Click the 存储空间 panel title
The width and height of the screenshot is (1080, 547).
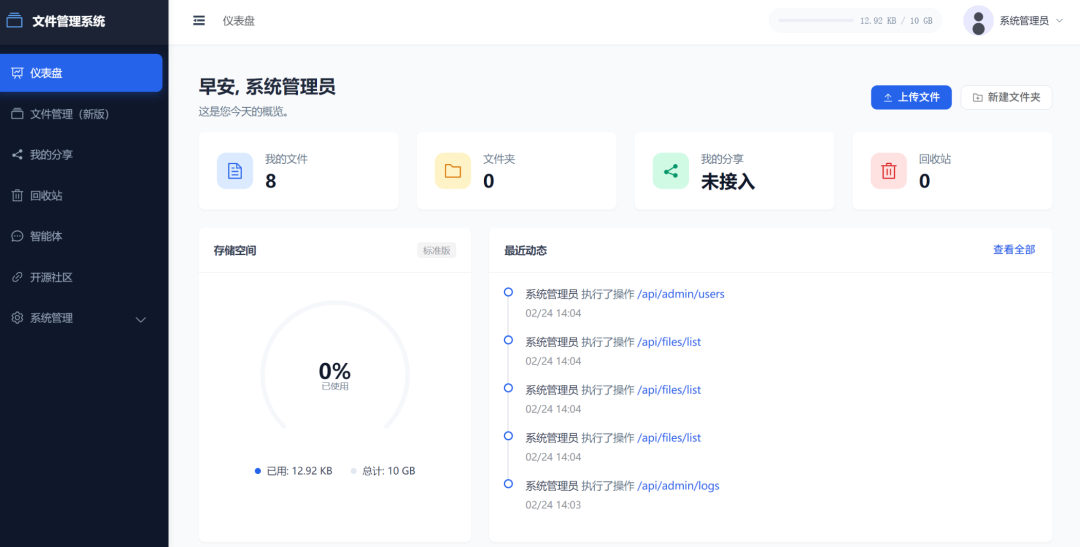coord(235,251)
